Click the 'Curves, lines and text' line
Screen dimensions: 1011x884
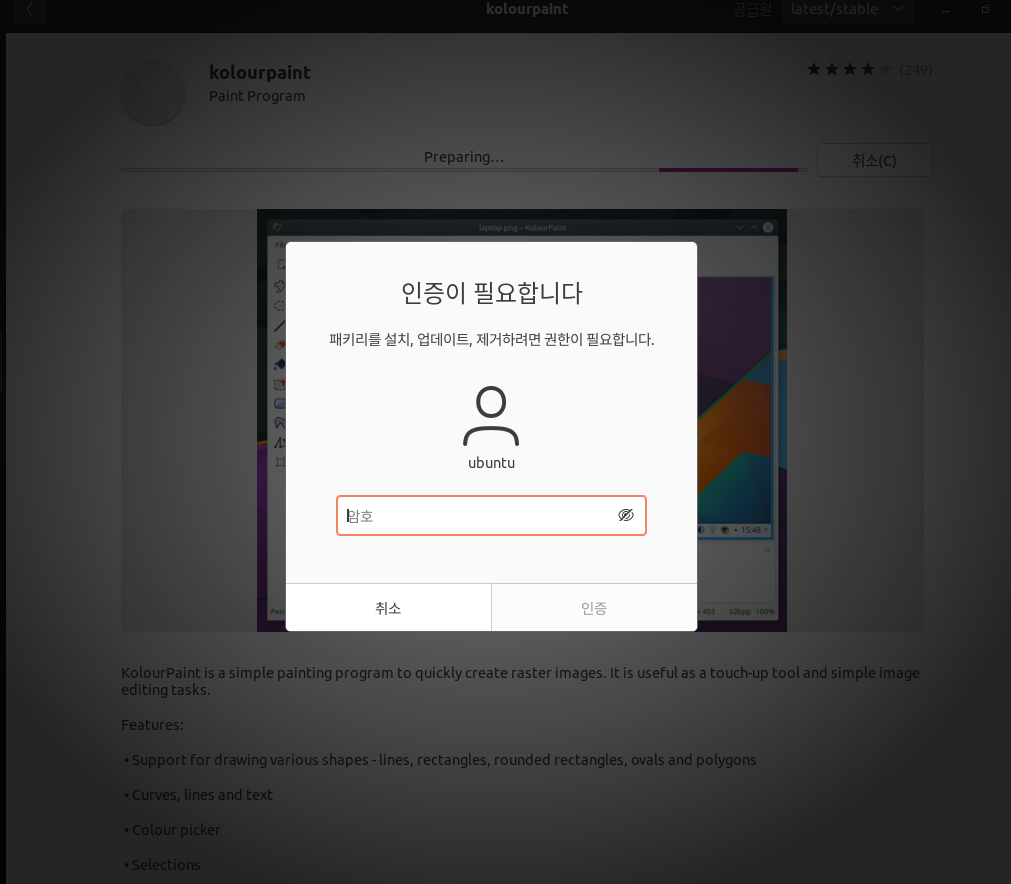tap(202, 795)
